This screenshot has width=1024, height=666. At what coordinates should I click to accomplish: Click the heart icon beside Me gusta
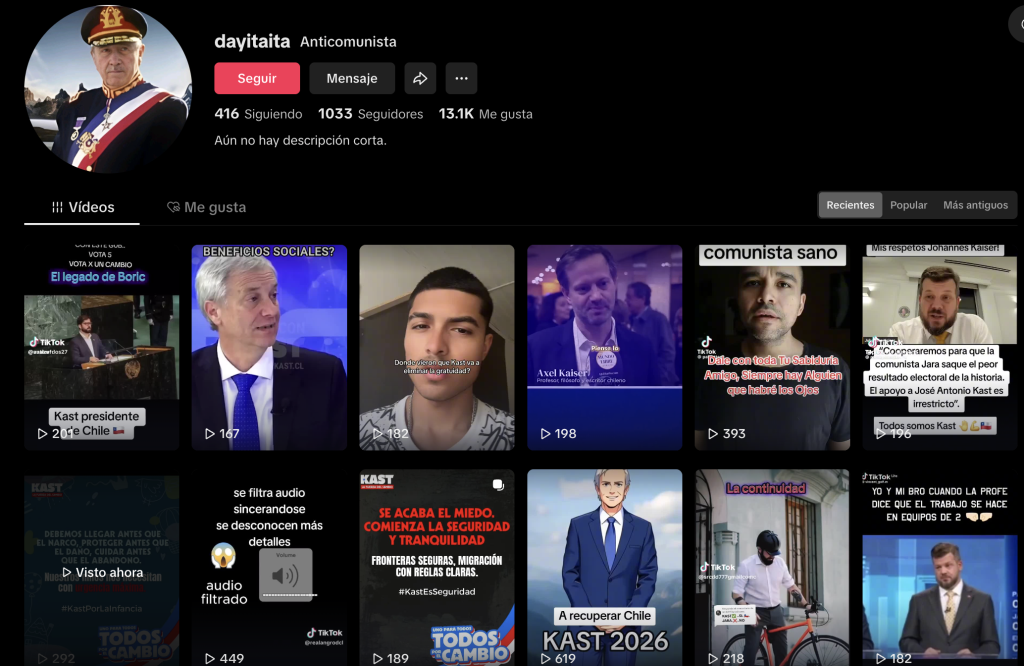pyautogui.click(x=173, y=207)
